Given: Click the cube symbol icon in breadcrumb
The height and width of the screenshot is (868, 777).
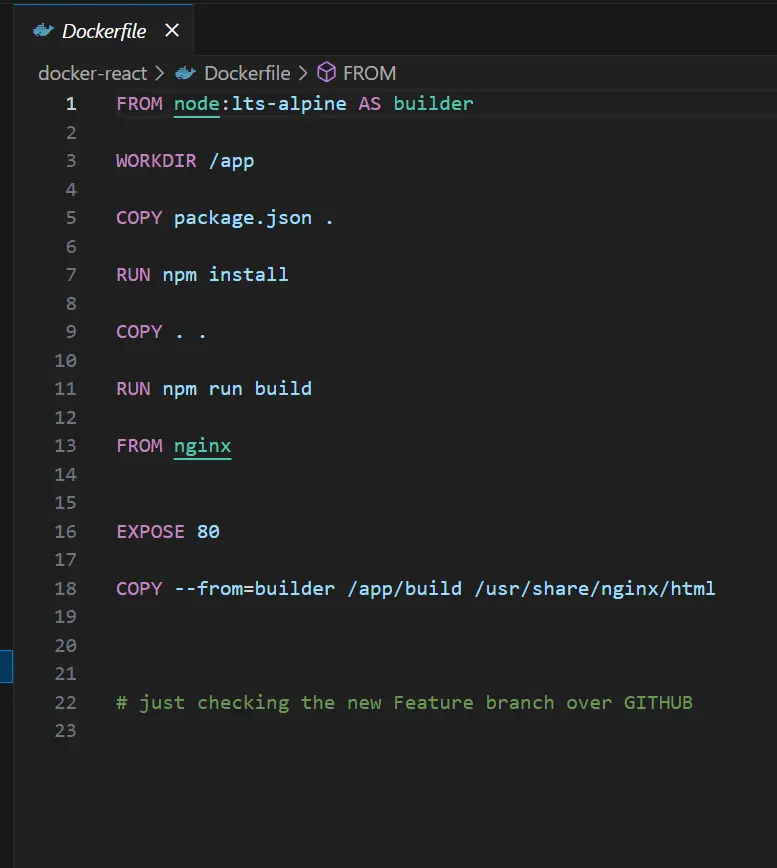Looking at the screenshot, I should pyautogui.click(x=327, y=73).
